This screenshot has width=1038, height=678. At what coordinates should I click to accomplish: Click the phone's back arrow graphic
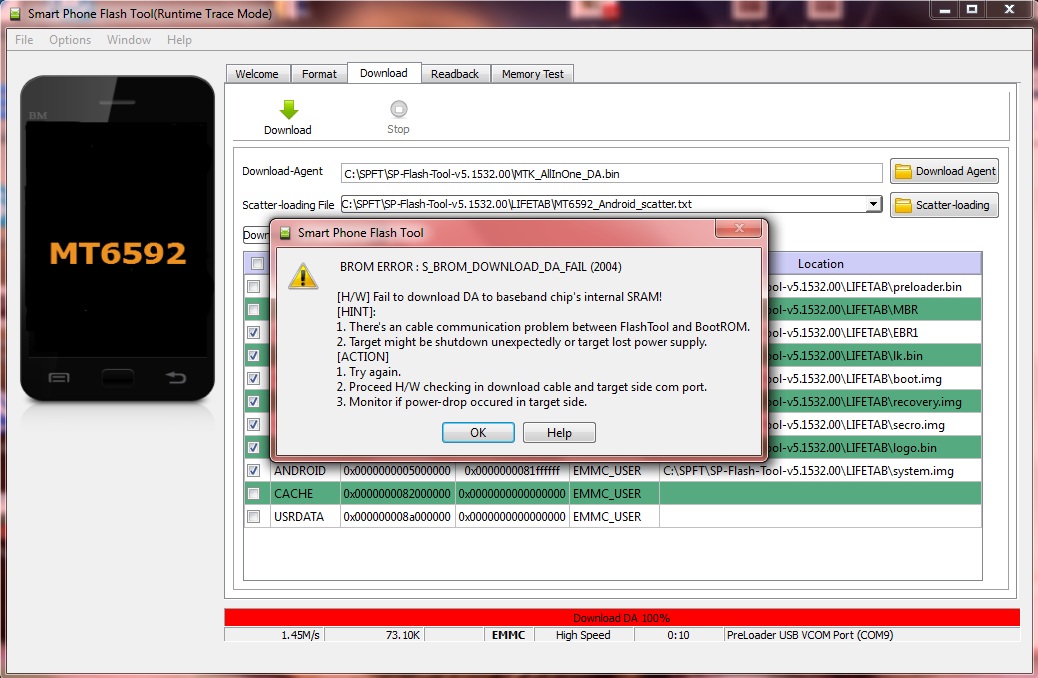coord(176,377)
